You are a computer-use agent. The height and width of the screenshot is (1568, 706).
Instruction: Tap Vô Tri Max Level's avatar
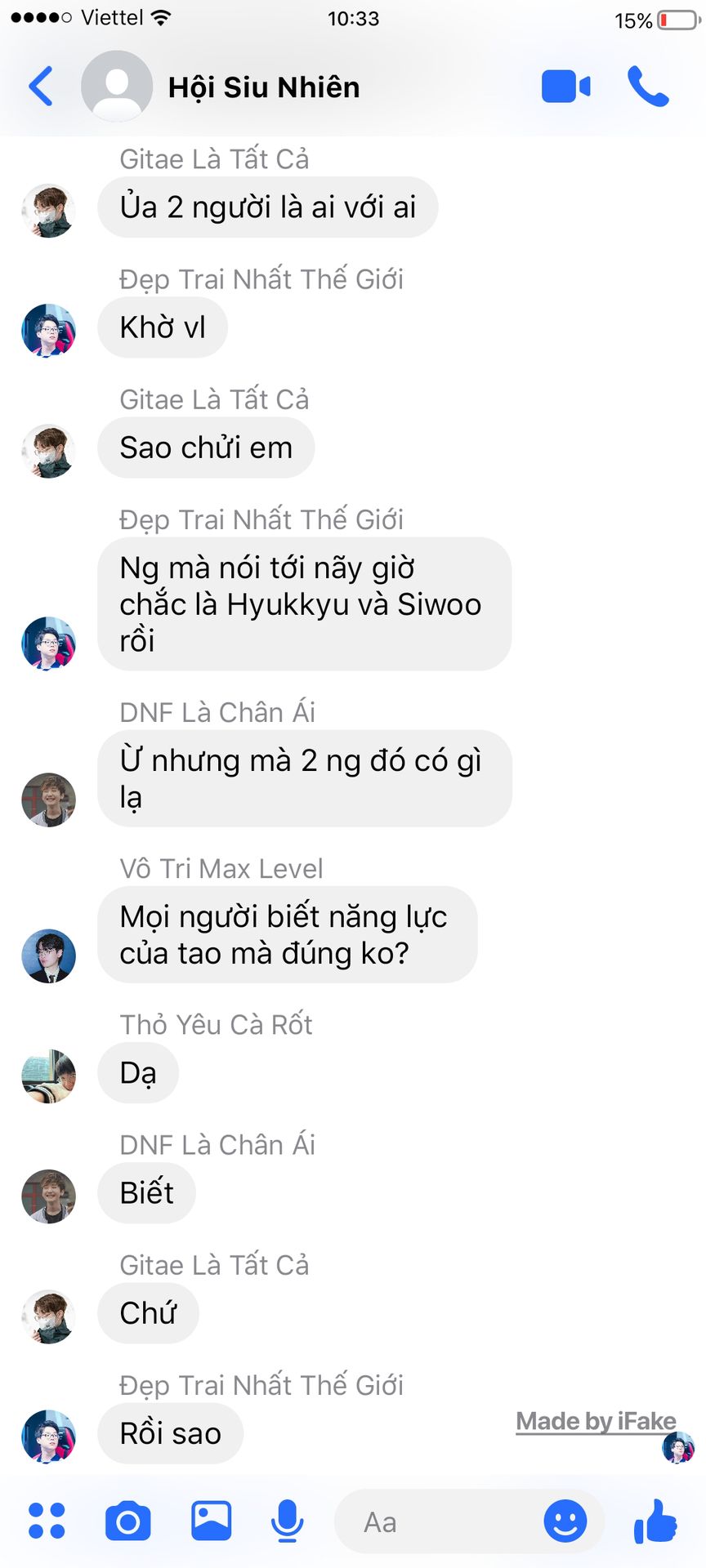(x=48, y=955)
